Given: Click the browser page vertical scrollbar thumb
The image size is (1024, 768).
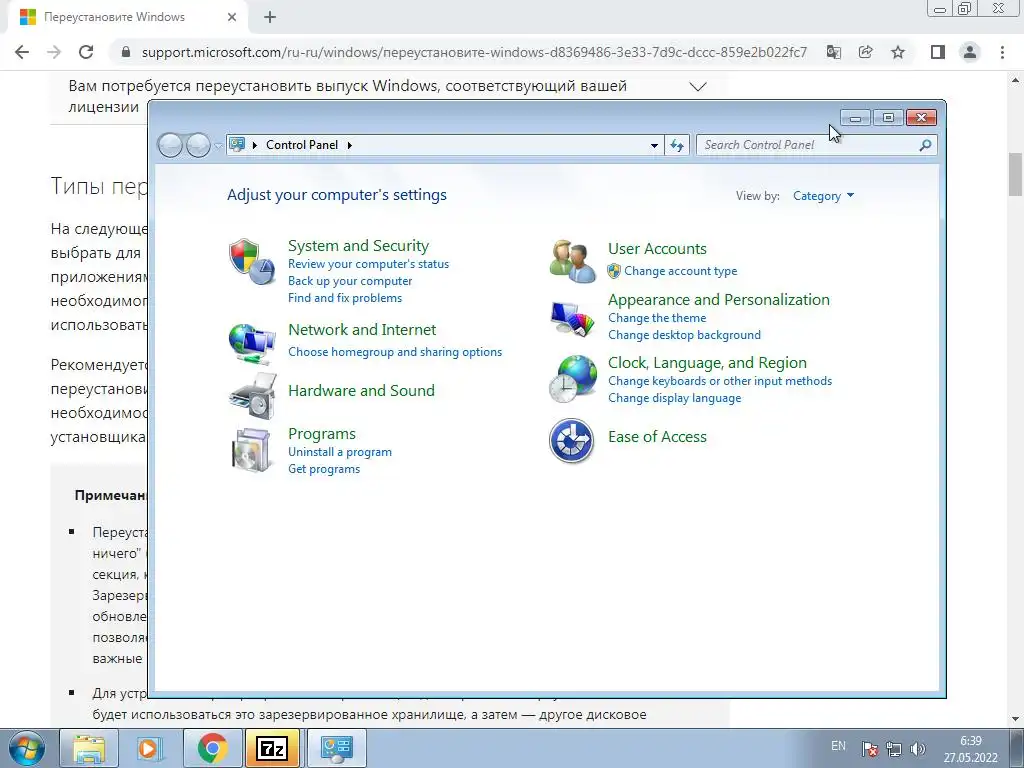Looking at the screenshot, I should (x=1016, y=174).
